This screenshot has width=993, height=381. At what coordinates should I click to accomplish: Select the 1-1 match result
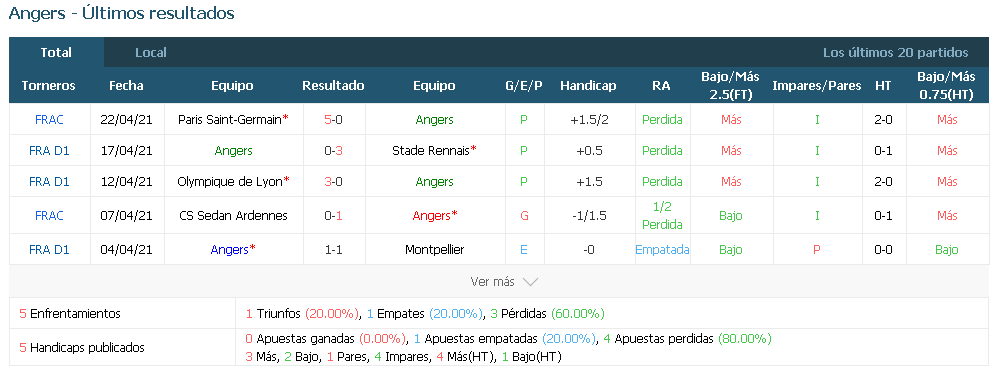coord(334,250)
